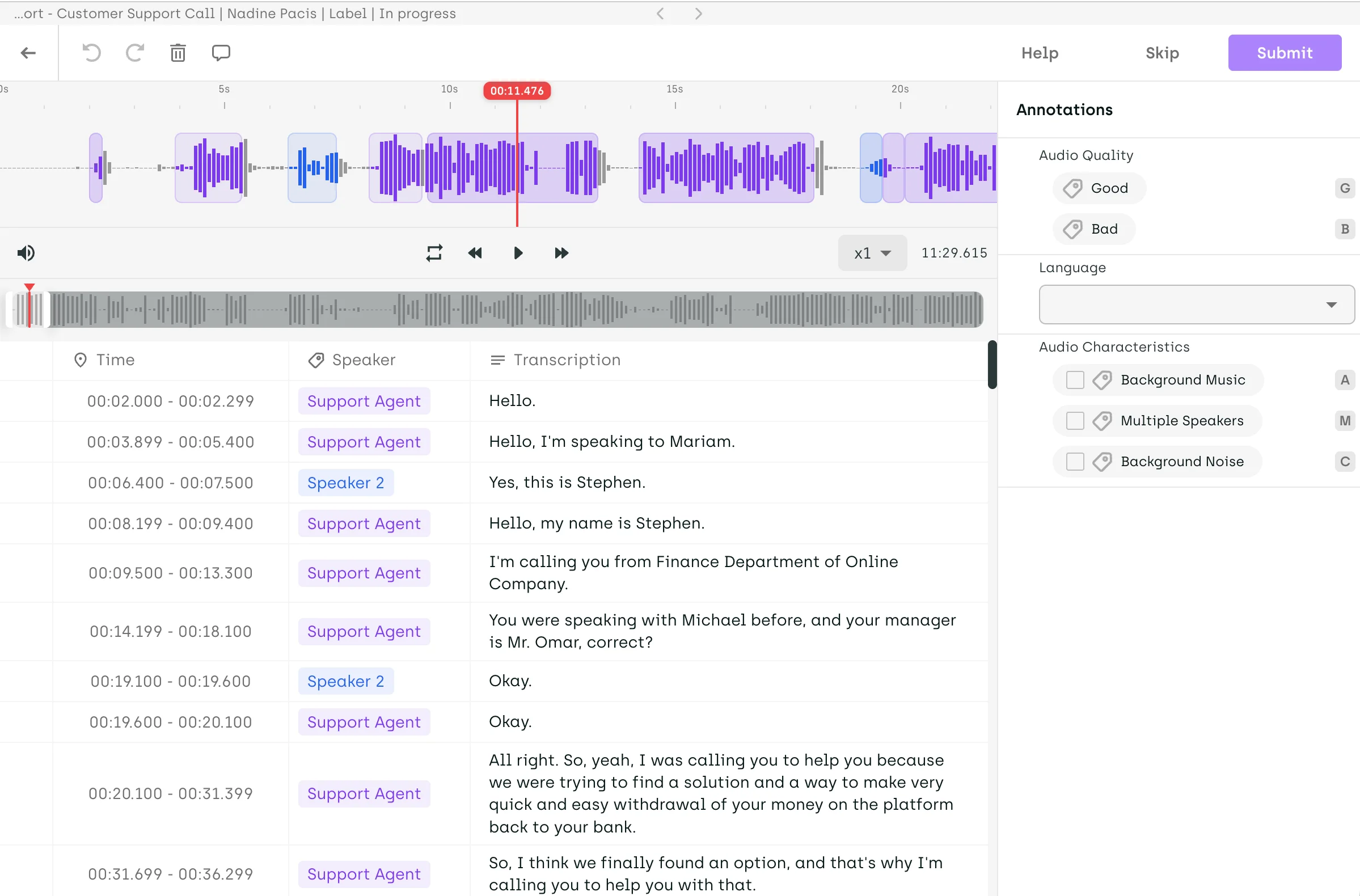The width and height of the screenshot is (1360, 896).
Task: Open the Help page
Action: [x=1040, y=53]
